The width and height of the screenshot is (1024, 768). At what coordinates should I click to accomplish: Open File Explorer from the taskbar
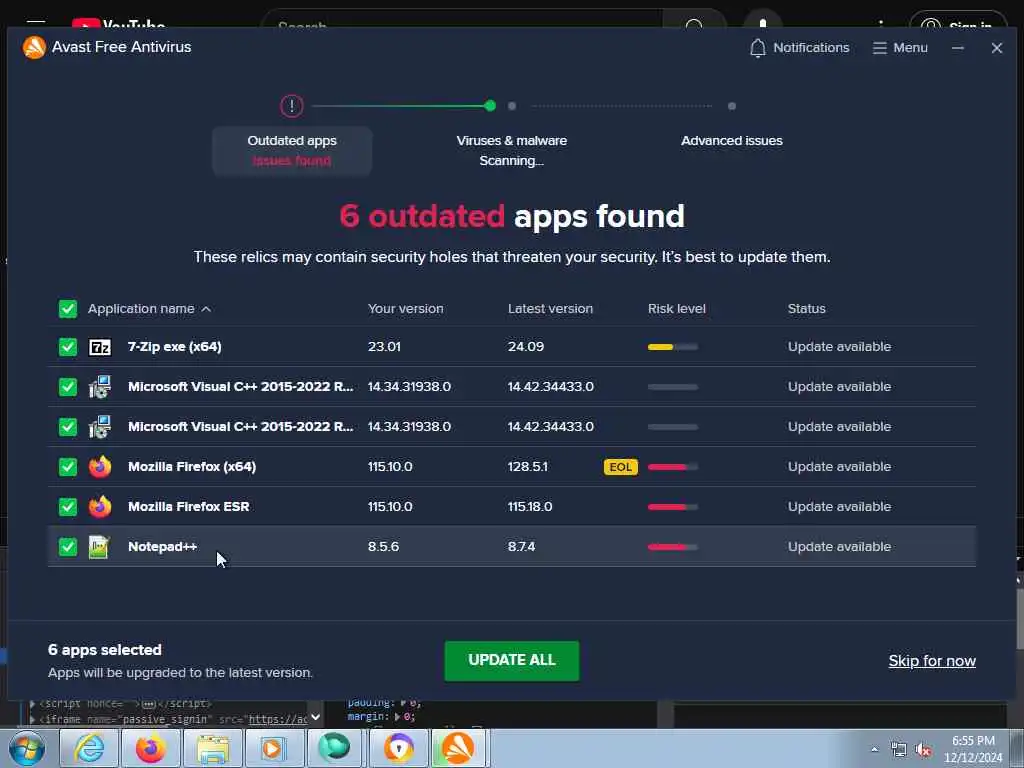click(x=213, y=748)
